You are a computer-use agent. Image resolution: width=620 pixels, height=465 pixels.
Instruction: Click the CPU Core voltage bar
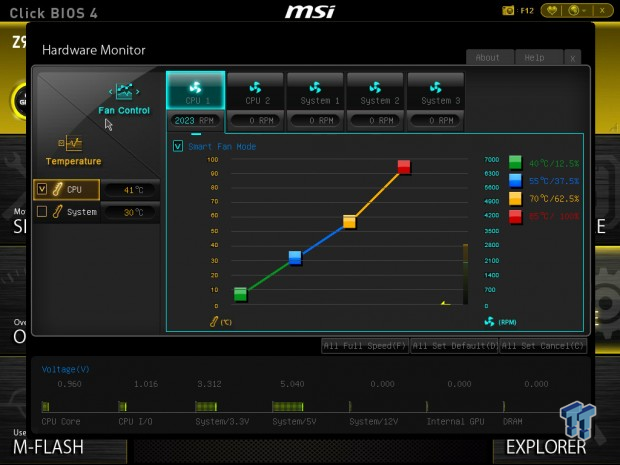pyautogui.click(x=45, y=406)
